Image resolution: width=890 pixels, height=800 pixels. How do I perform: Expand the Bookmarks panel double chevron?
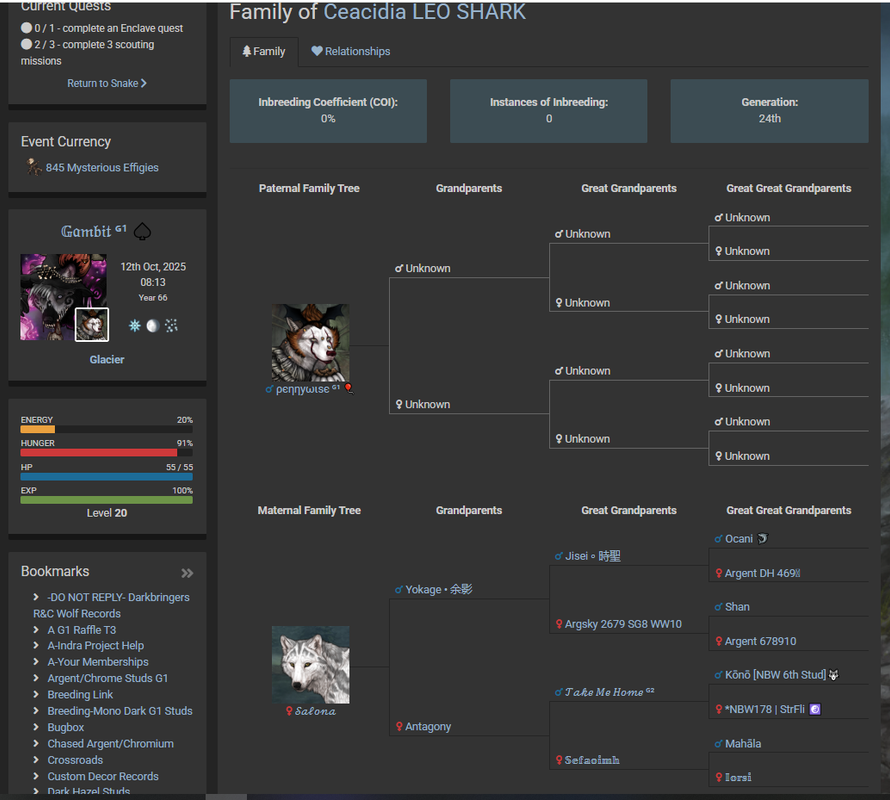click(187, 573)
